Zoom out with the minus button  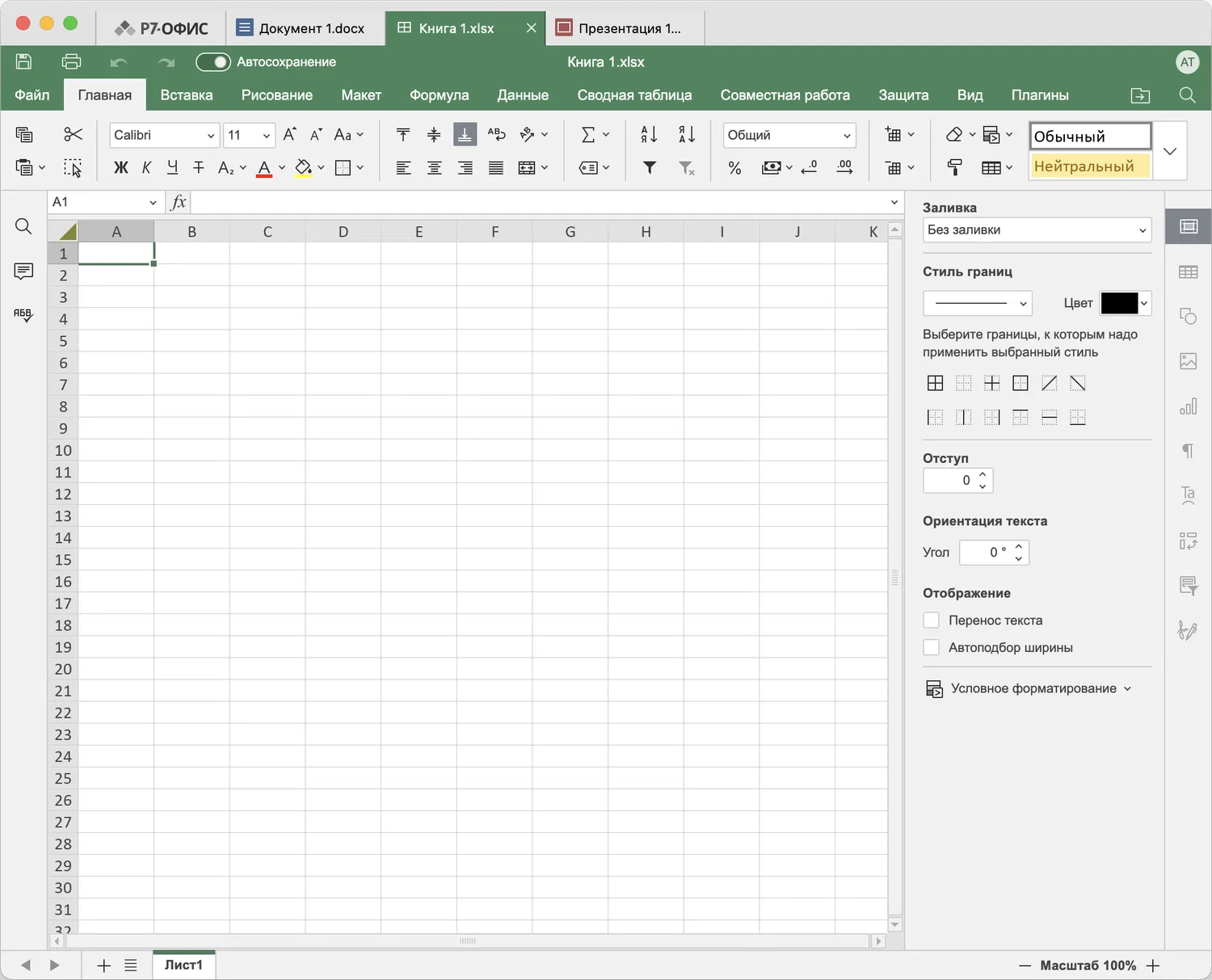(1025, 965)
